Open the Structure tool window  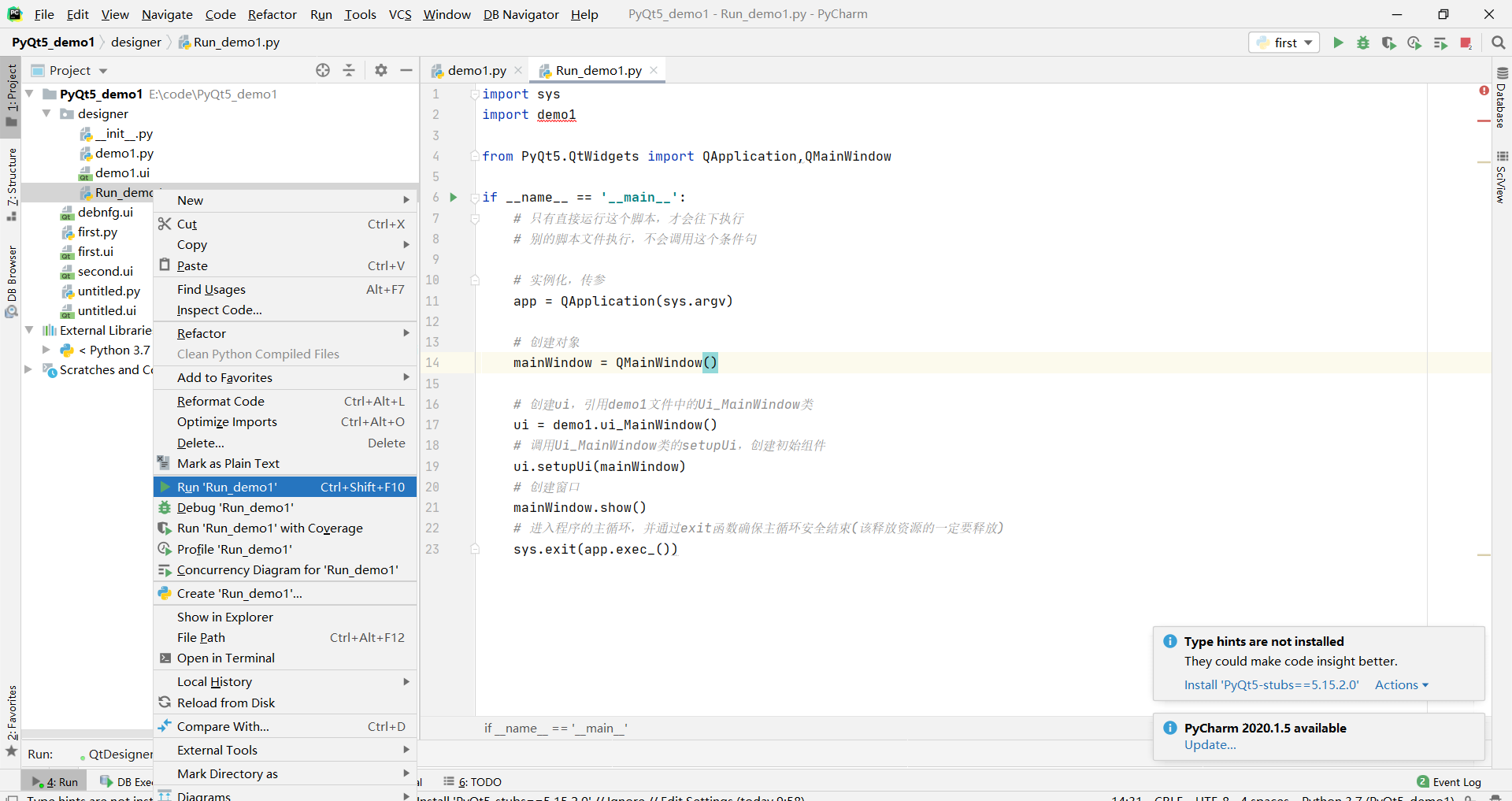[x=11, y=183]
